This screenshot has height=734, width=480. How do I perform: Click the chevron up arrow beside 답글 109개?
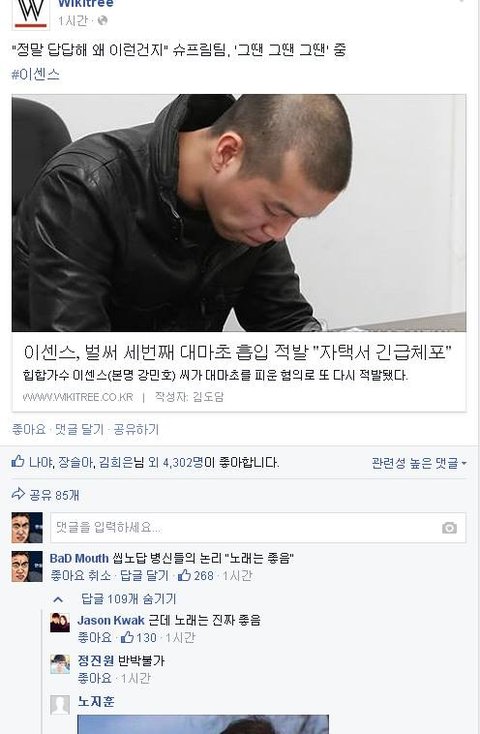pyautogui.click(x=58, y=599)
